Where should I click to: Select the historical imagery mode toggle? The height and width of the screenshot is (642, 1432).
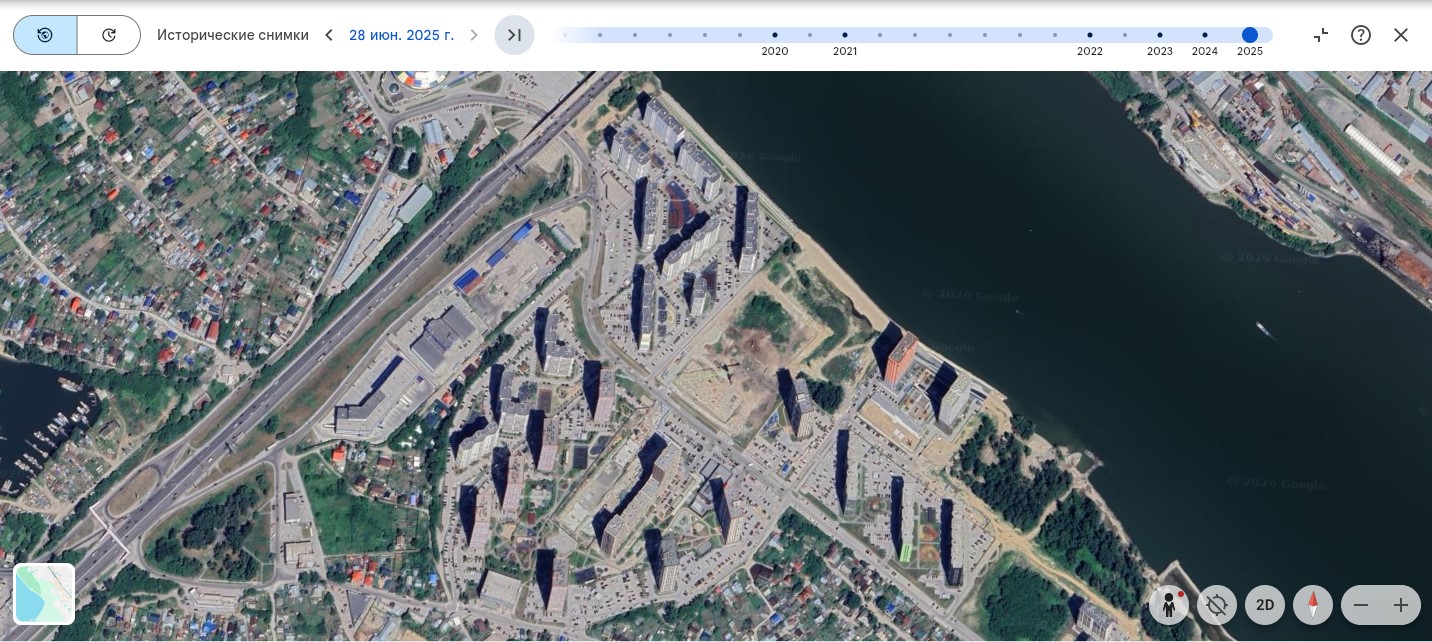(45, 35)
